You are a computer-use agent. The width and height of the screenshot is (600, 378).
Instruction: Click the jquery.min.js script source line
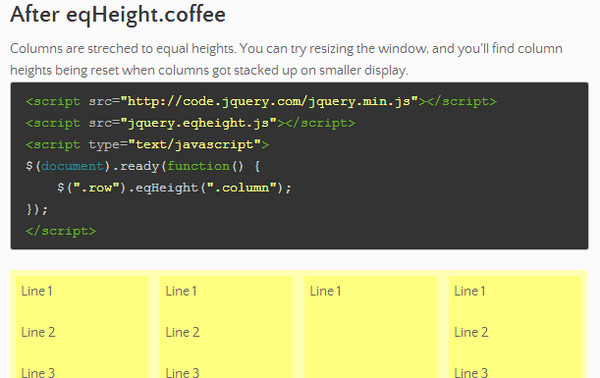[x=261, y=101]
